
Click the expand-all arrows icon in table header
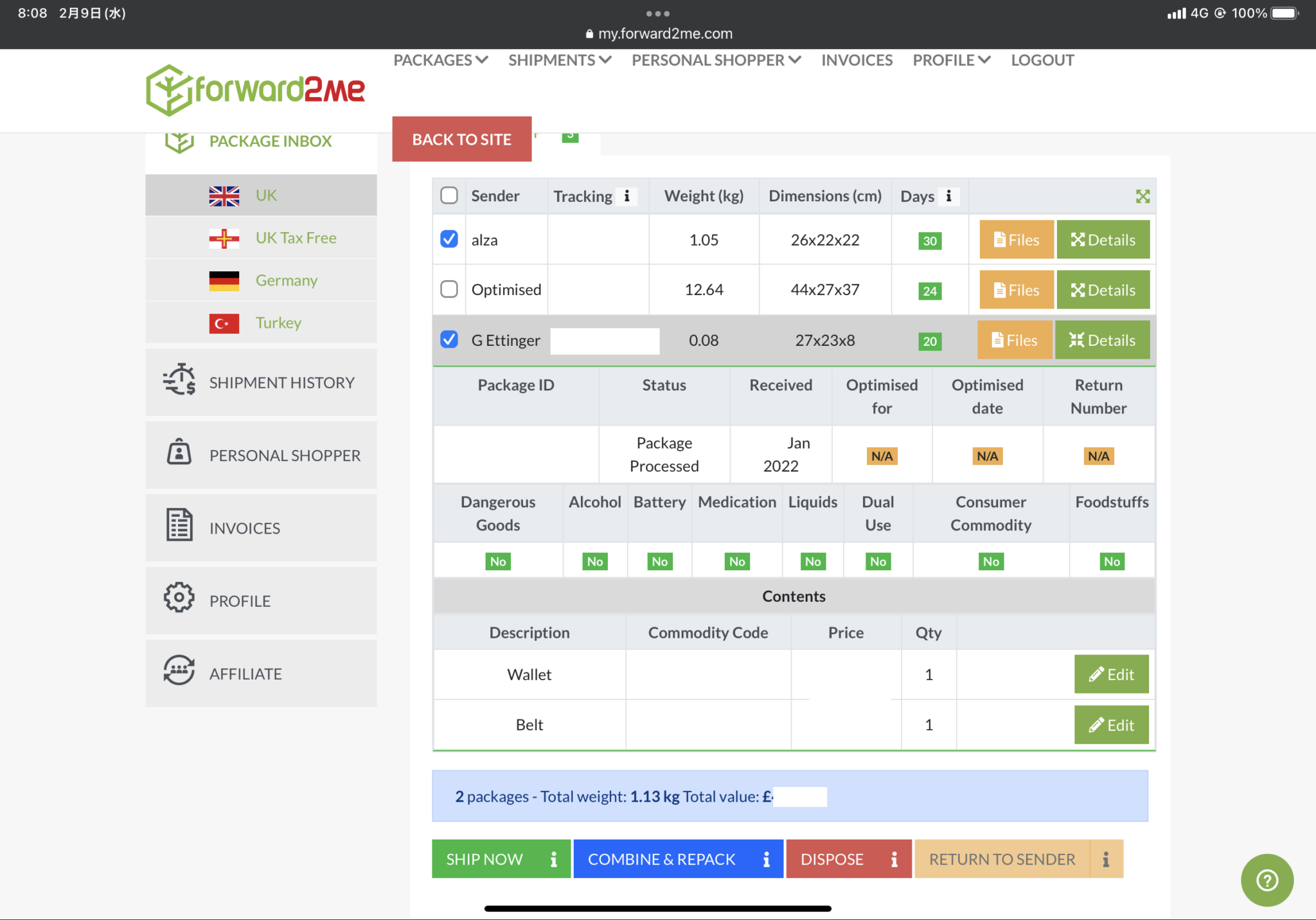click(1143, 196)
